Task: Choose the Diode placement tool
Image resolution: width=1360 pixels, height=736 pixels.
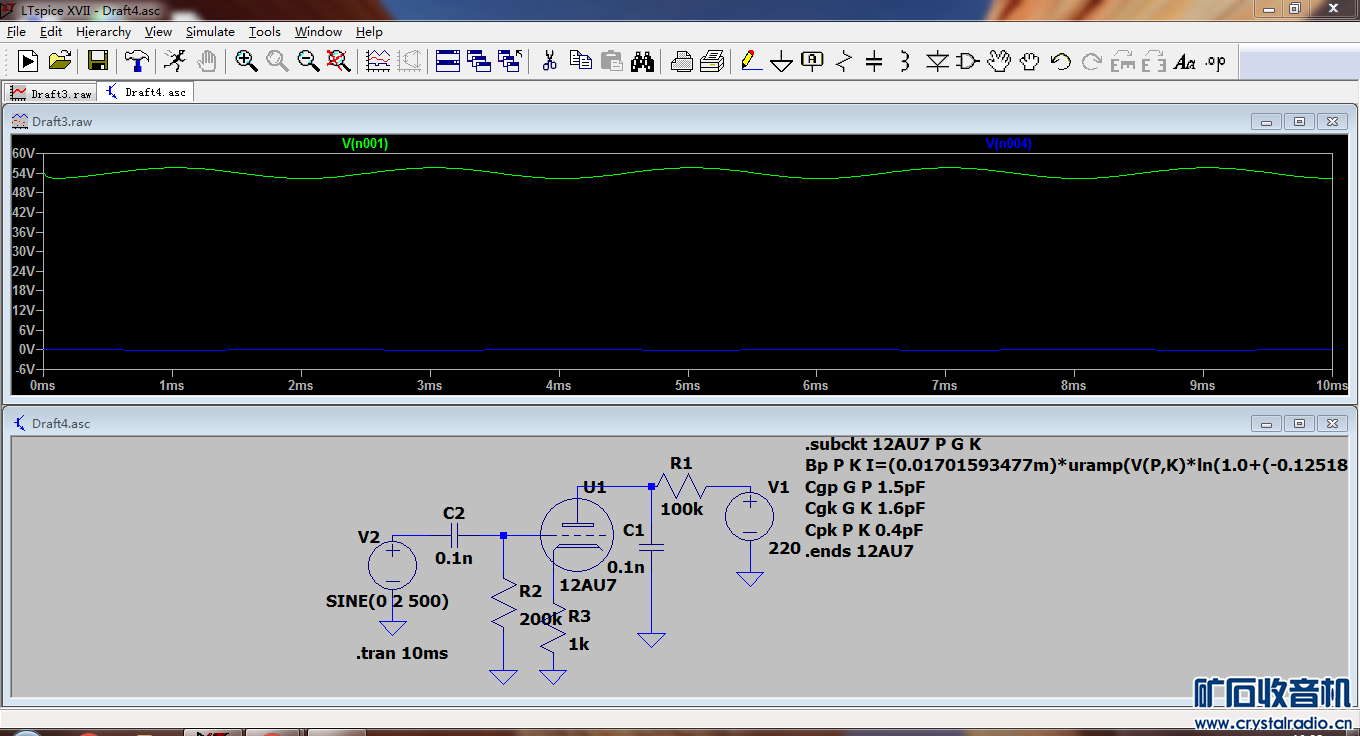Action: [x=936, y=61]
